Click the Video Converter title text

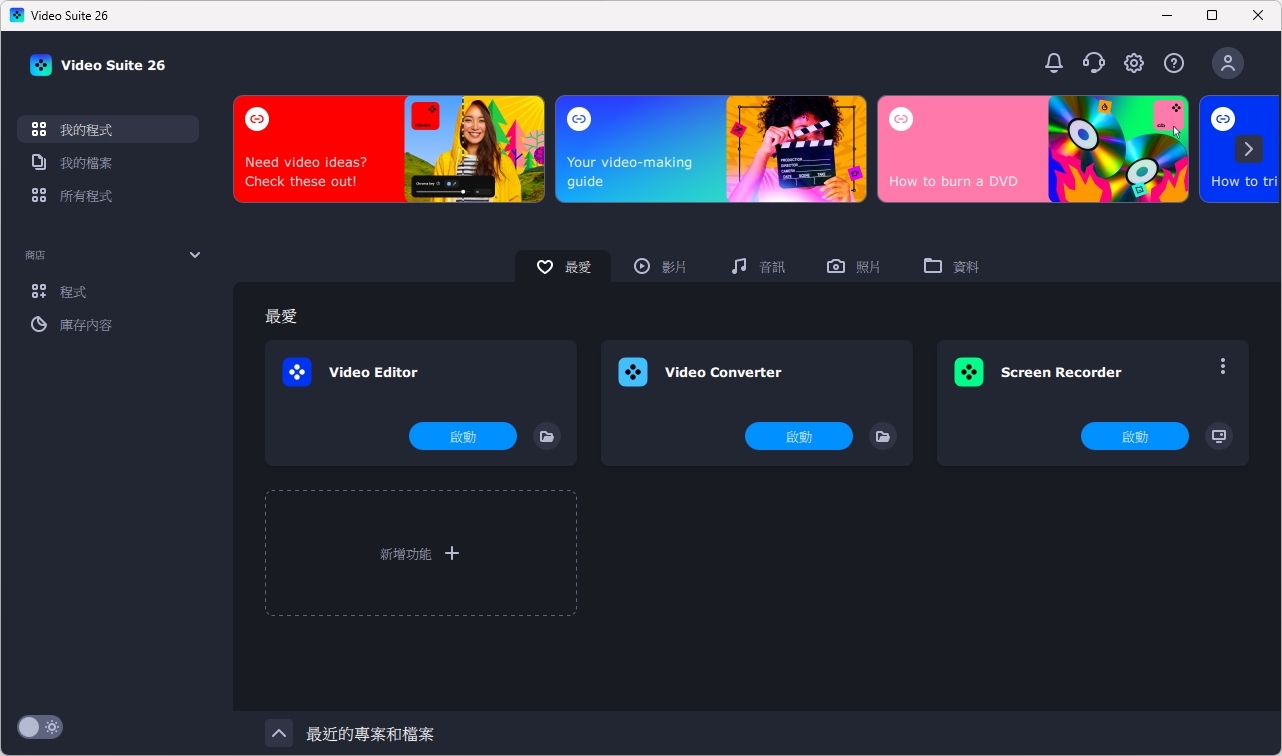point(723,372)
